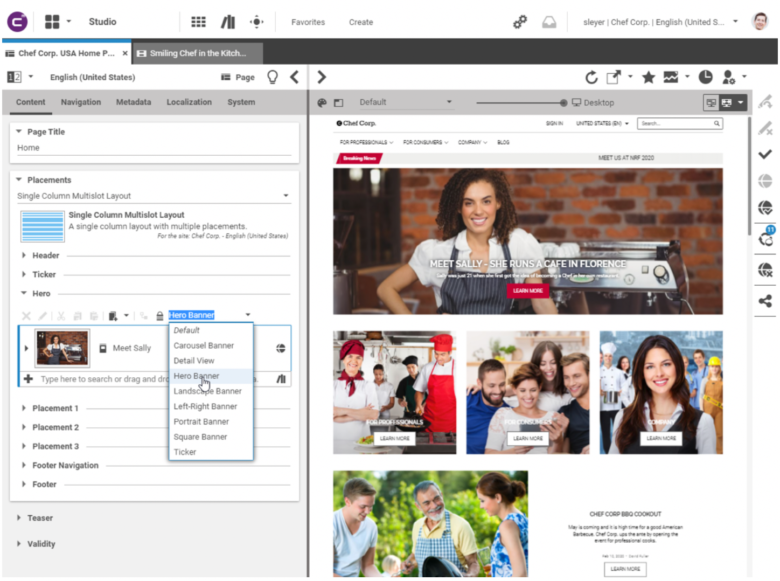This screenshot has width=780, height=581.
Task: Open the apps grid icon in top bar
Action: click(x=198, y=22)
